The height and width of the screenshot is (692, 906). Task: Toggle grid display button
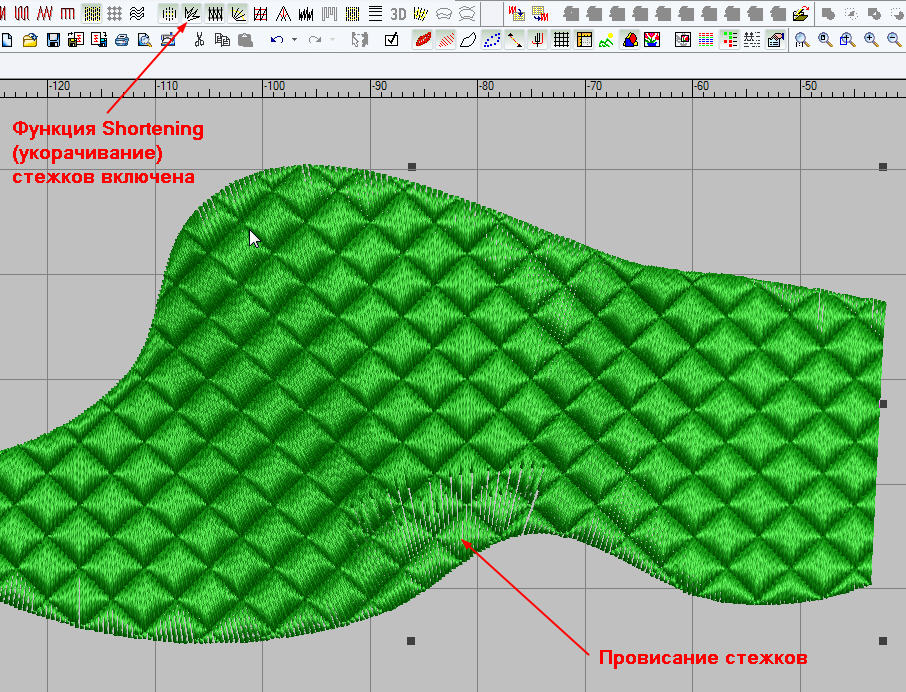point(562,40)
